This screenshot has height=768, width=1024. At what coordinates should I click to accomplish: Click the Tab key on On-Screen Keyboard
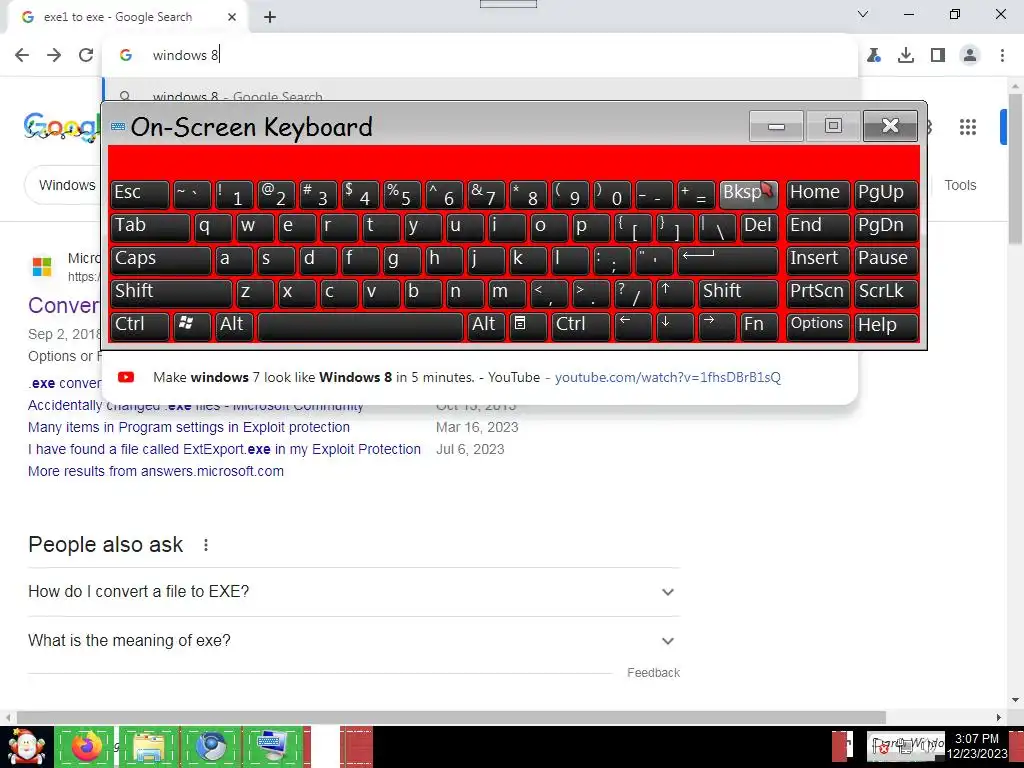[150, 227]
